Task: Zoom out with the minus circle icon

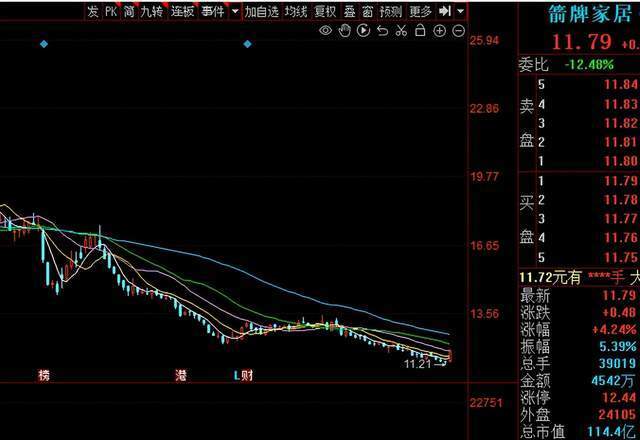Action: pyautogui.click(x=458, y=31)
